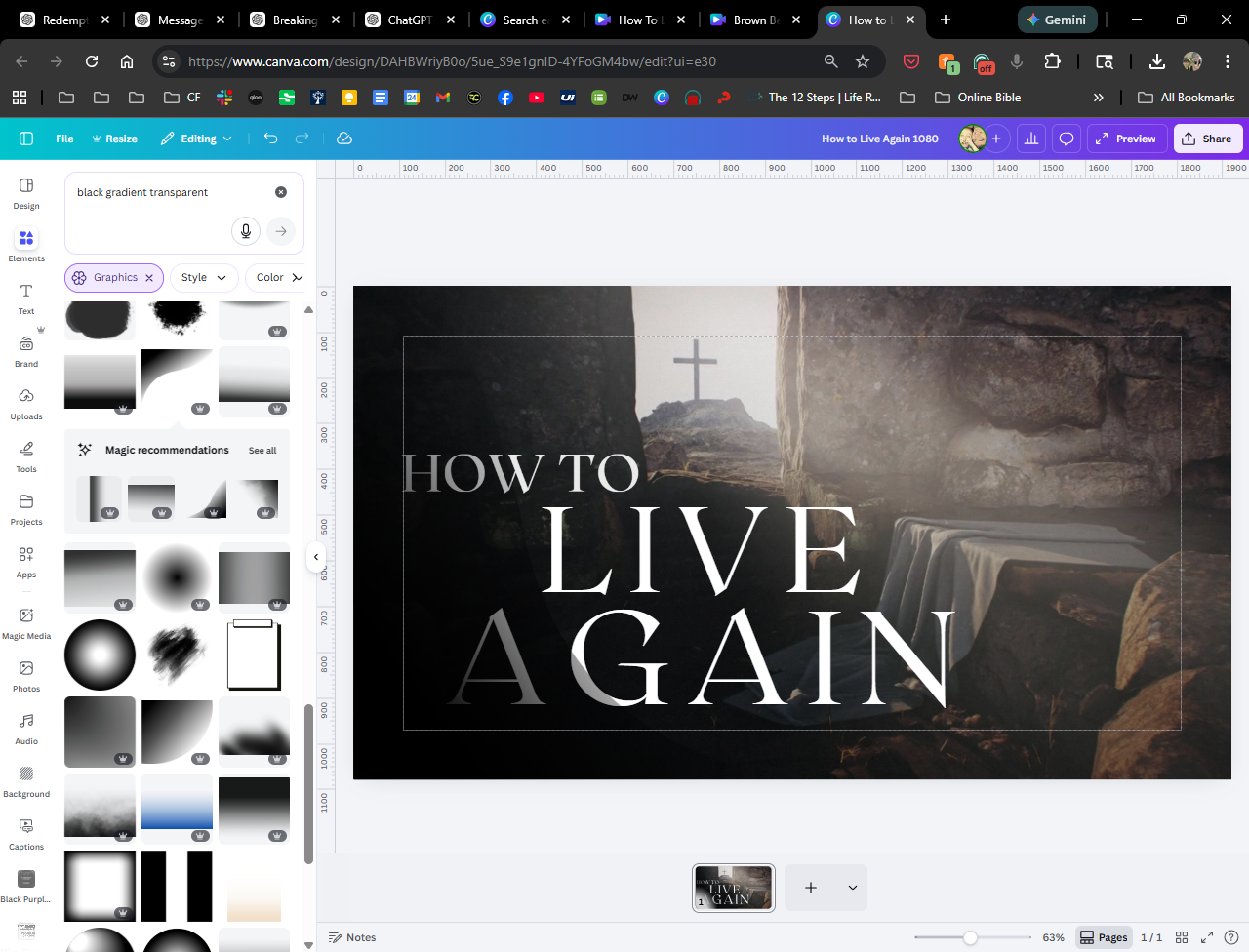Click See all magic recommendations

click(x=262, y=451)
